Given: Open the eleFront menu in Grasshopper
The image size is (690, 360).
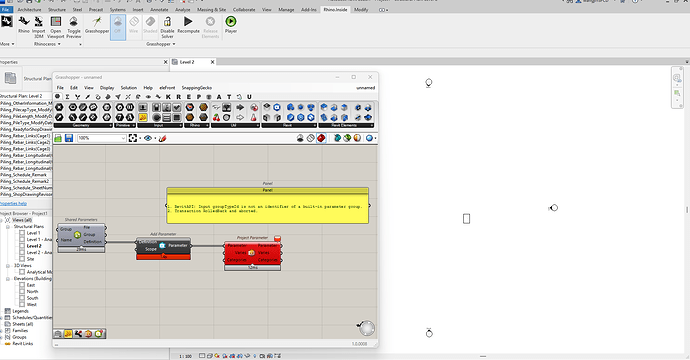Looking at the screenshot, I should [x=167, y=88].
